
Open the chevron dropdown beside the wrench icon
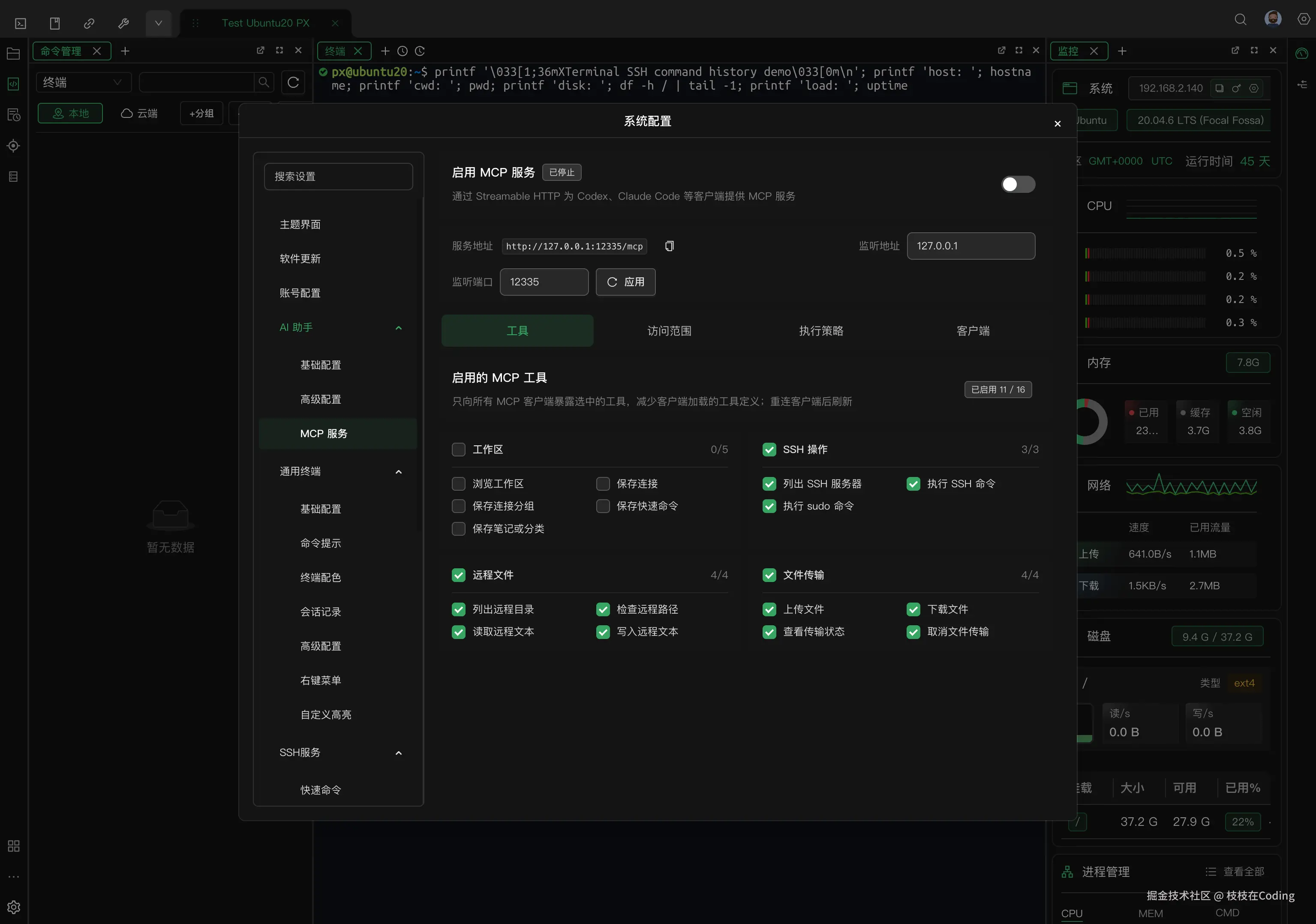tap(158, 24)
